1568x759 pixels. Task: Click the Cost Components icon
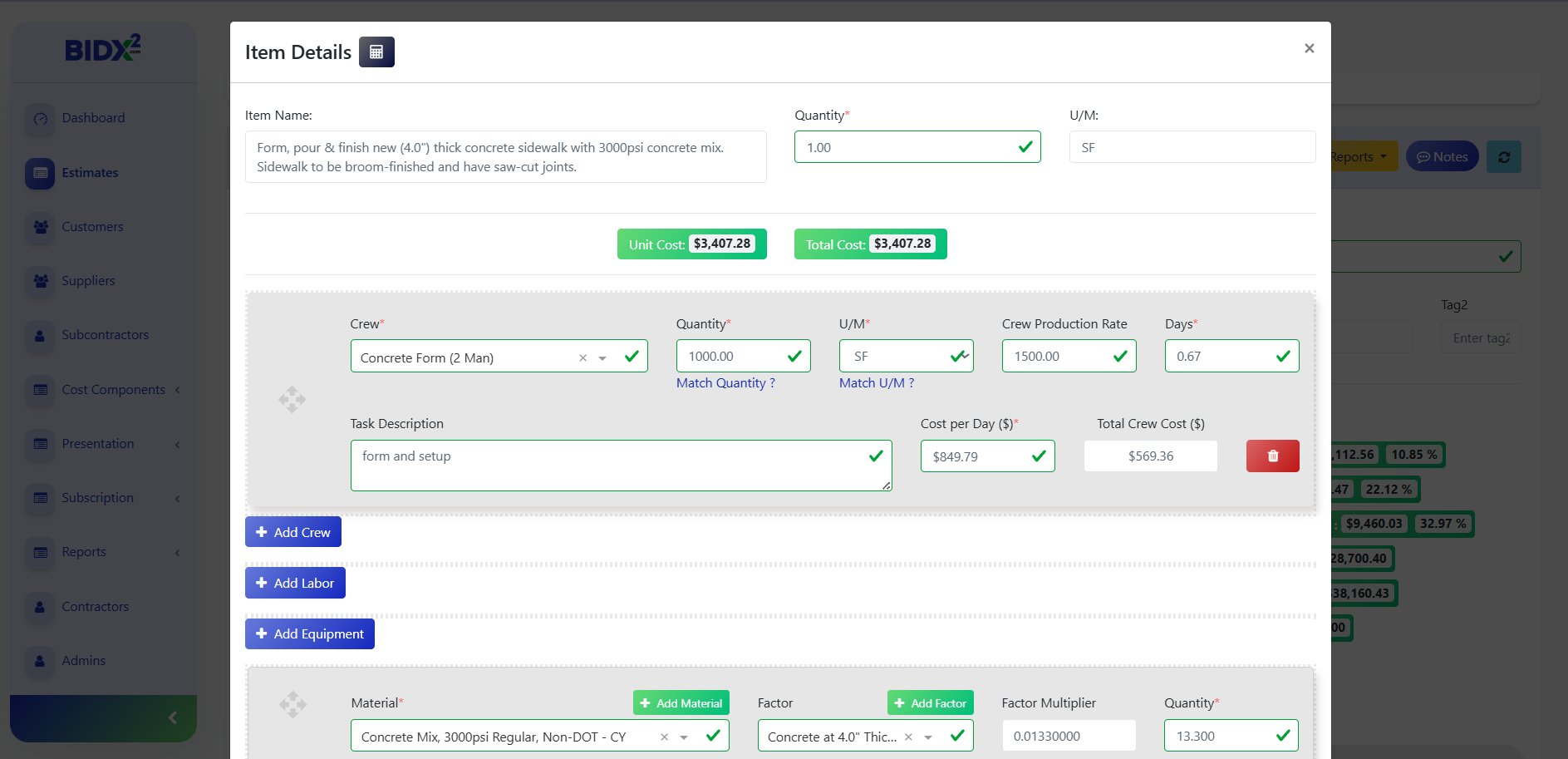pos(40,390)
